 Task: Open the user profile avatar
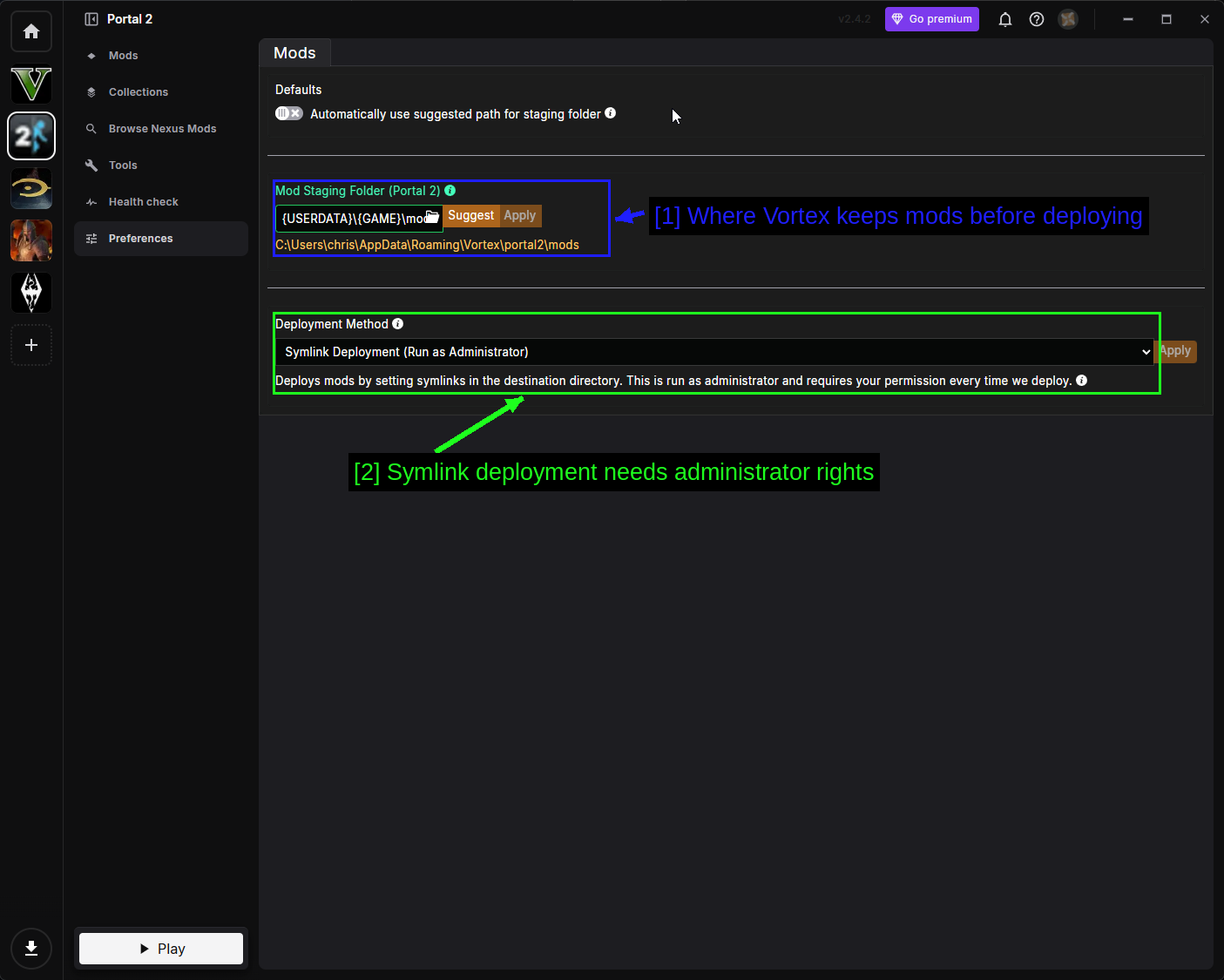tap(1068, 19)
